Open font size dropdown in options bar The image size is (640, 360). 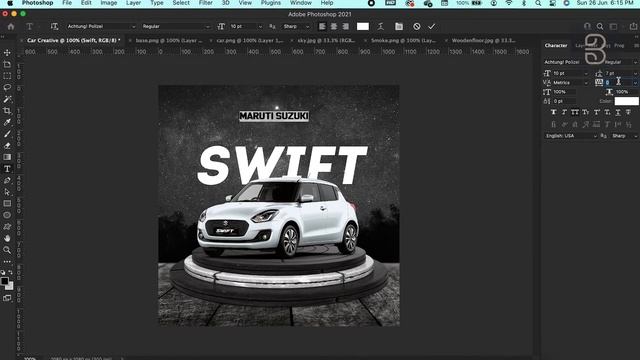pyautogui.click(x=260, y=27)
